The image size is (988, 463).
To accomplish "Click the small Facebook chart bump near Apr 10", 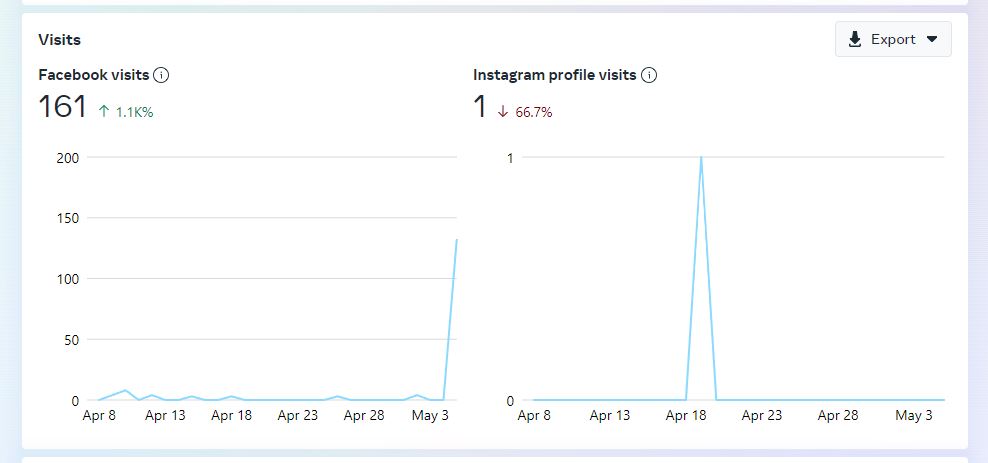I will tap(125, 390).
